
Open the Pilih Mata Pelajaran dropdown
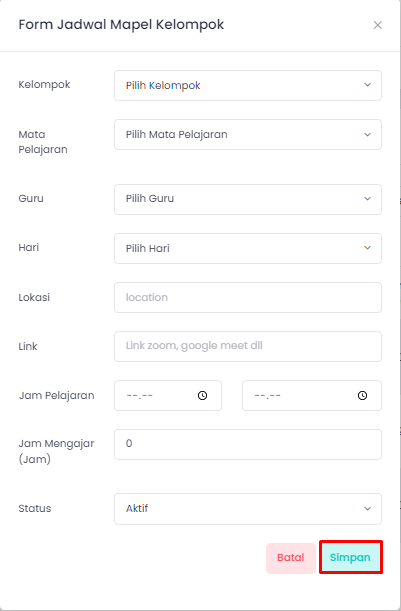click(248, 134)
